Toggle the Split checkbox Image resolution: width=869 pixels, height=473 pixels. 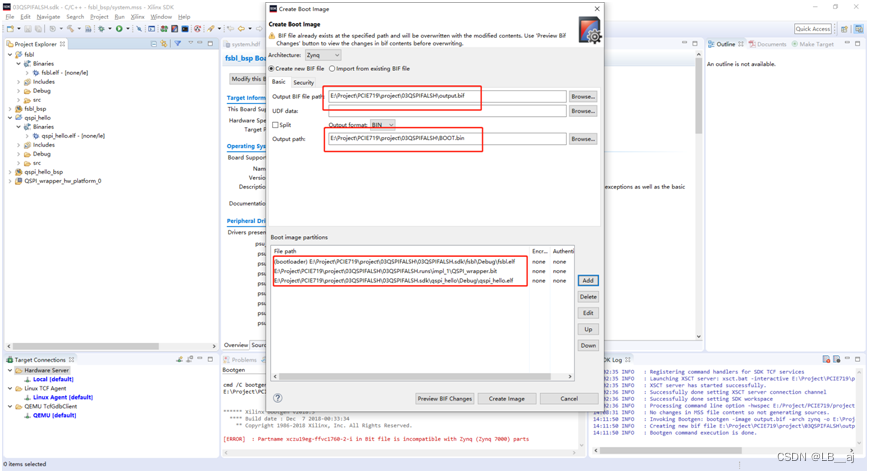(x=275, y=125)
